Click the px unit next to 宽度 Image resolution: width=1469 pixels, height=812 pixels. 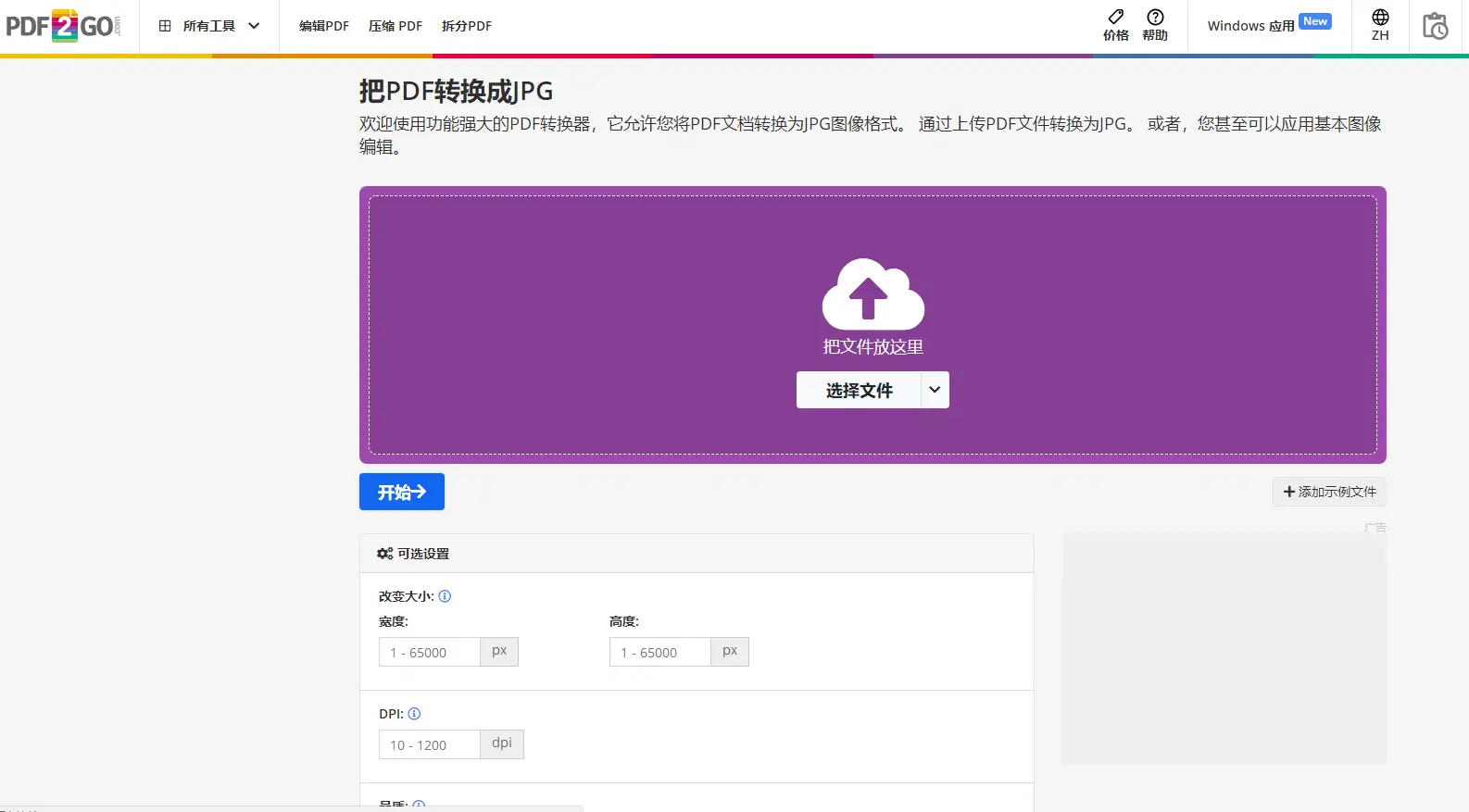[x=499, y=651]
